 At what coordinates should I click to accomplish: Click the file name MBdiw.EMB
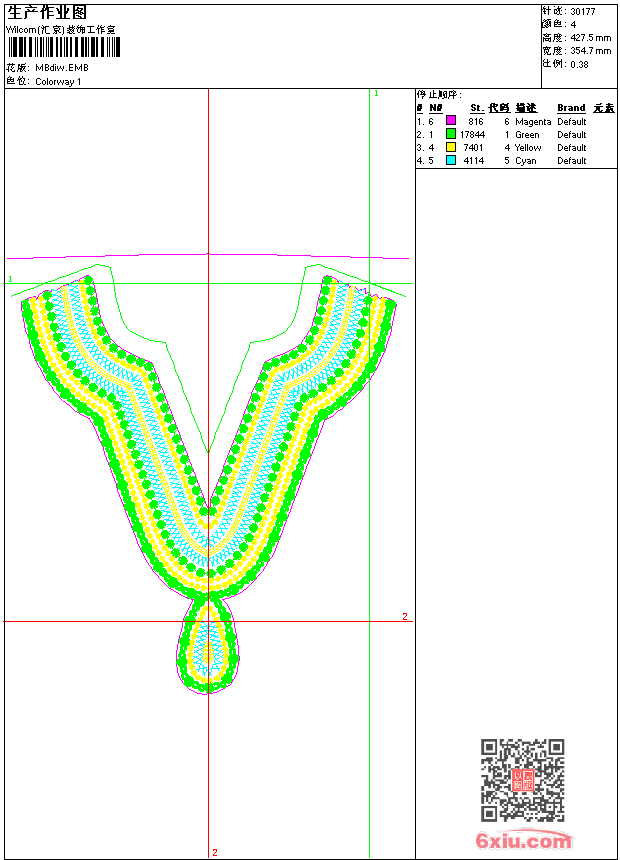click(x=61, y=68)
